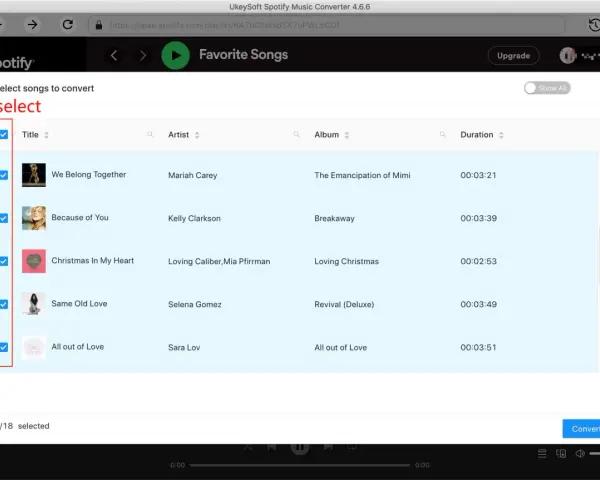Click duration 00:03:49
This screenshot has height=480, width=600.
479,304
